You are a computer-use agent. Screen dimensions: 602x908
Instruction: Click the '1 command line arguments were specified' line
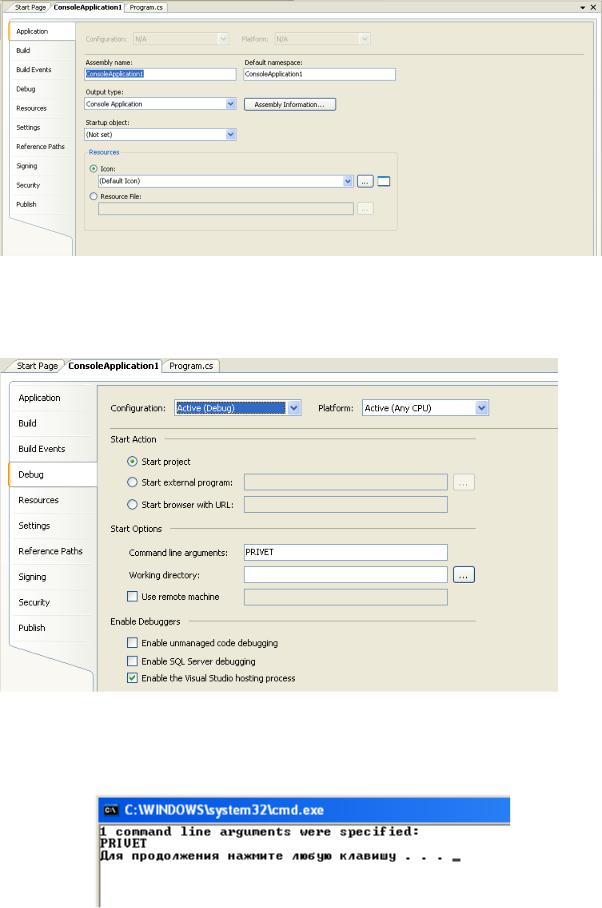[x=259, y=832]
